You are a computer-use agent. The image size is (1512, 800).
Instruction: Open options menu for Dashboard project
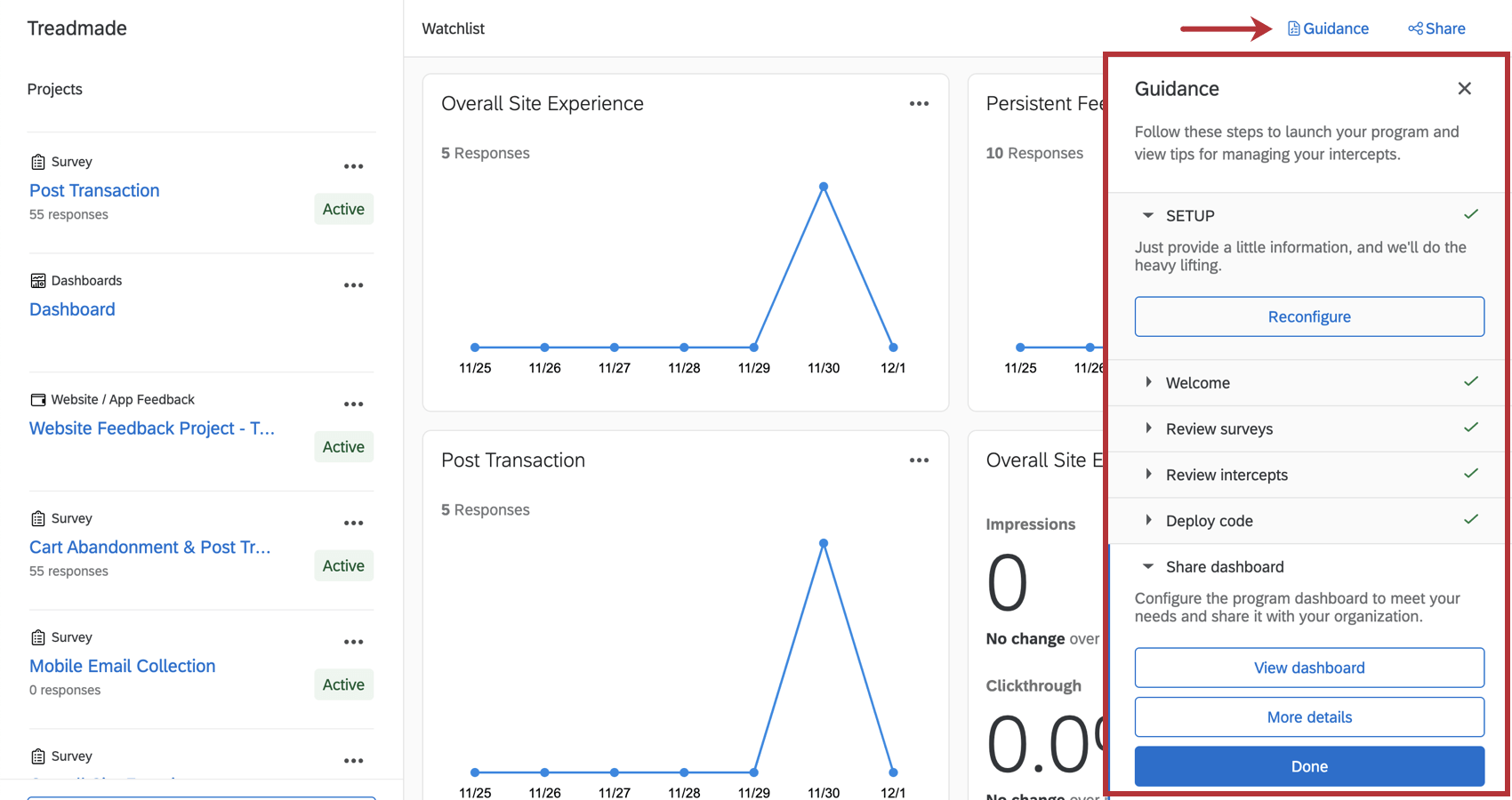(x=354, y=285)
